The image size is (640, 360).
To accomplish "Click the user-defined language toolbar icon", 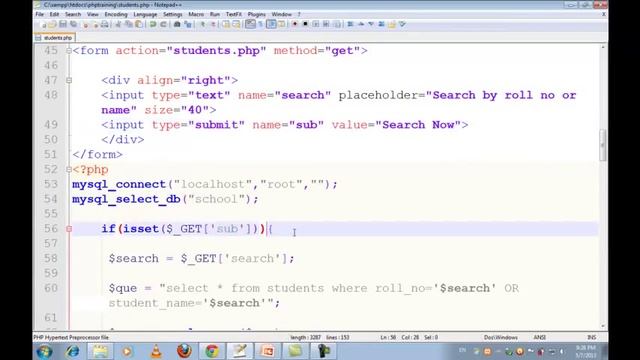I will point(282,24).
